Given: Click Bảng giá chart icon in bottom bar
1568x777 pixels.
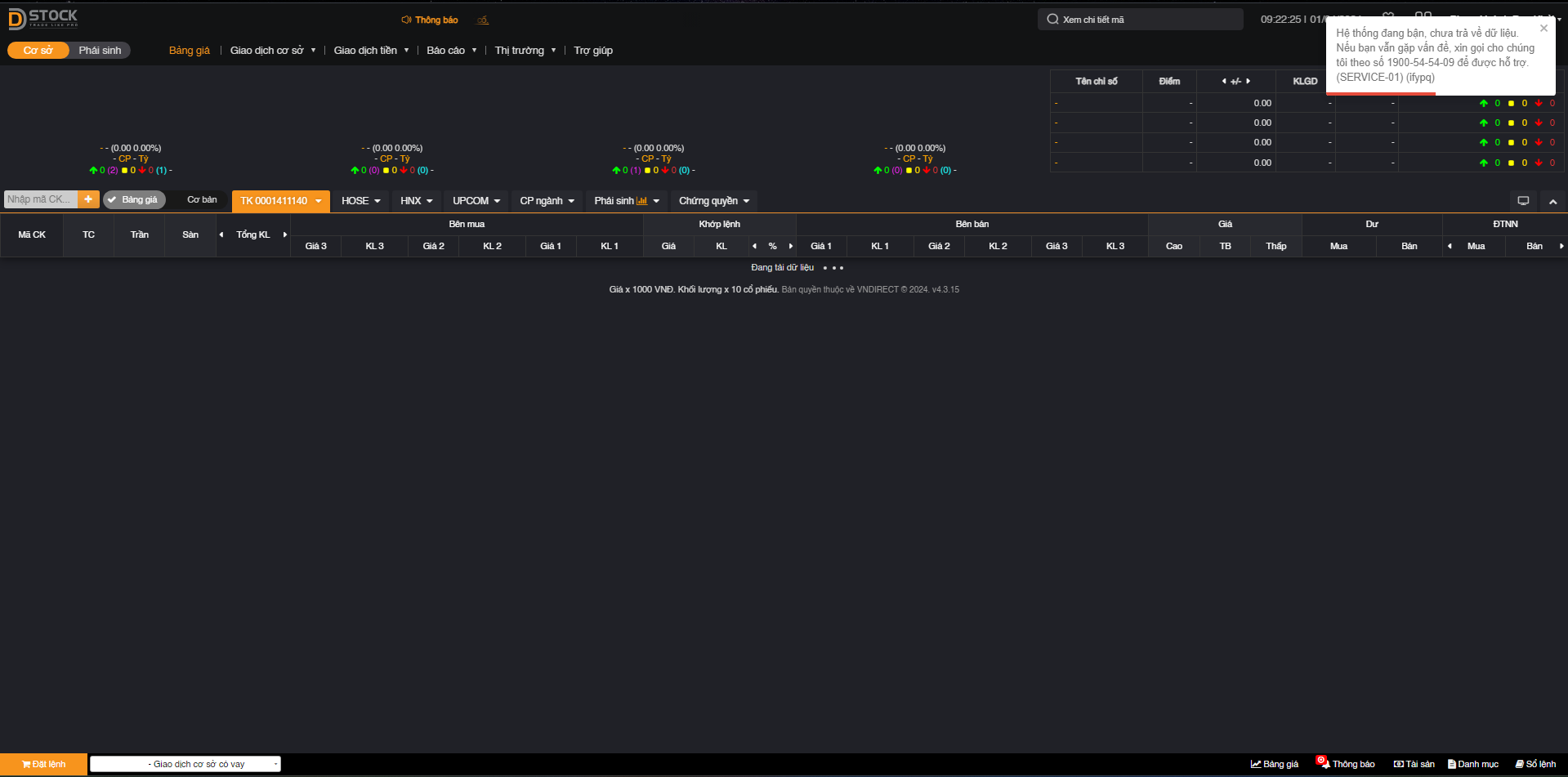Looking at the screenshot, I should coord(1275,764).
